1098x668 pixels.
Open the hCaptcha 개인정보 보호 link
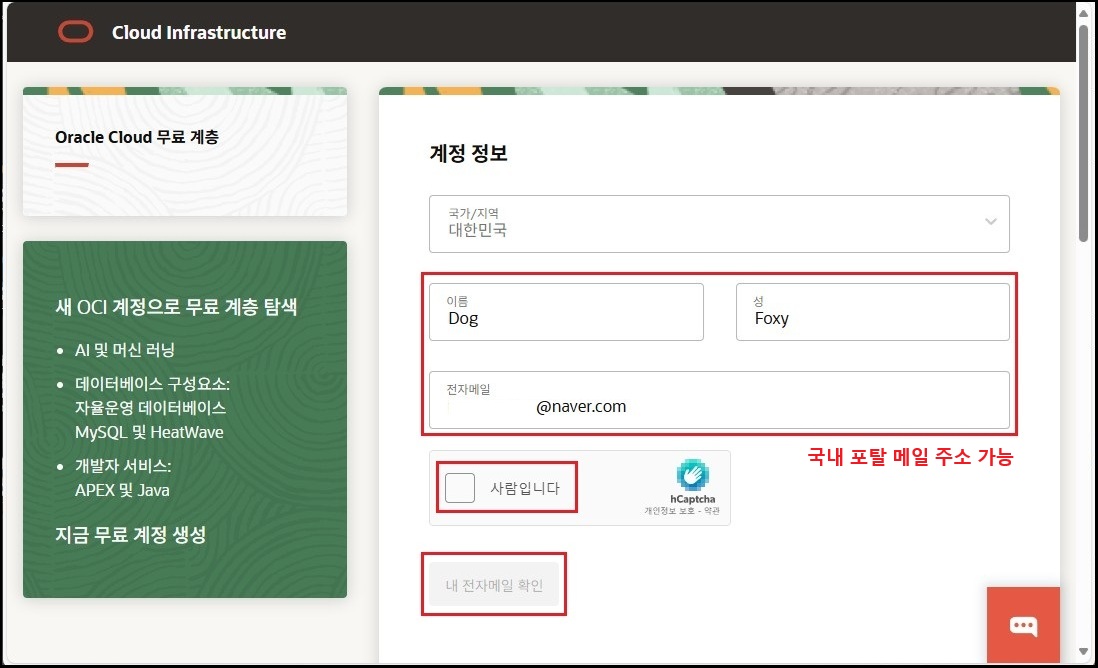click(x=669, y=511)
